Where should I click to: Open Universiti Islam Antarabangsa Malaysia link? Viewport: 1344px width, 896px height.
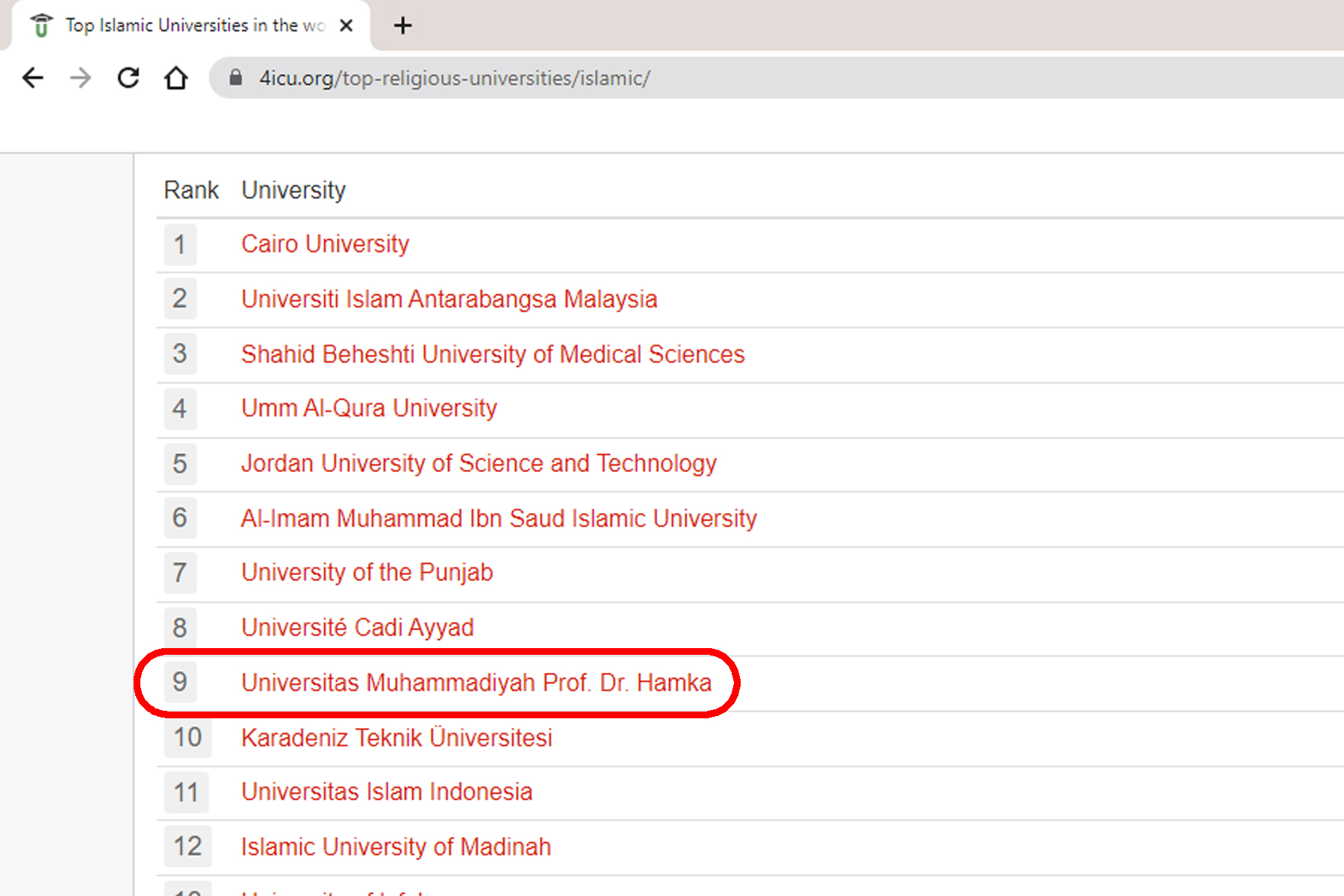pos(449,299)
